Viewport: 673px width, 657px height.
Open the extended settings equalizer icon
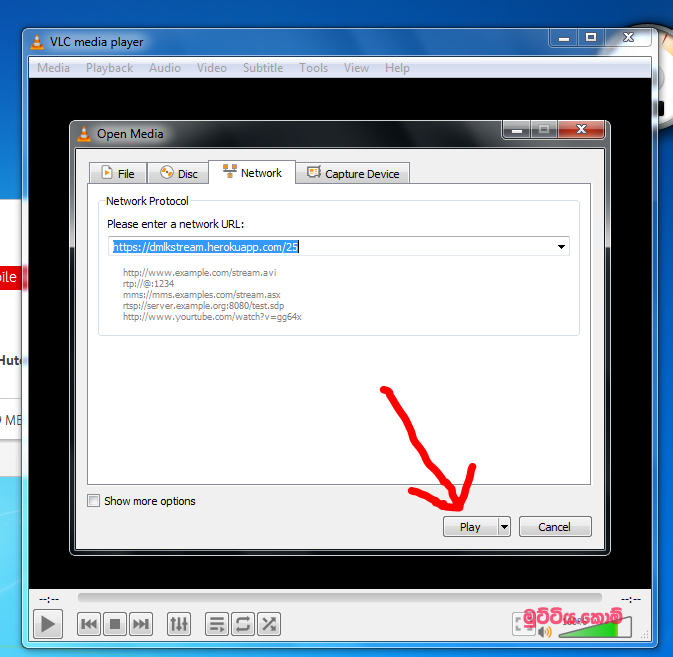(x=179, y=624)
